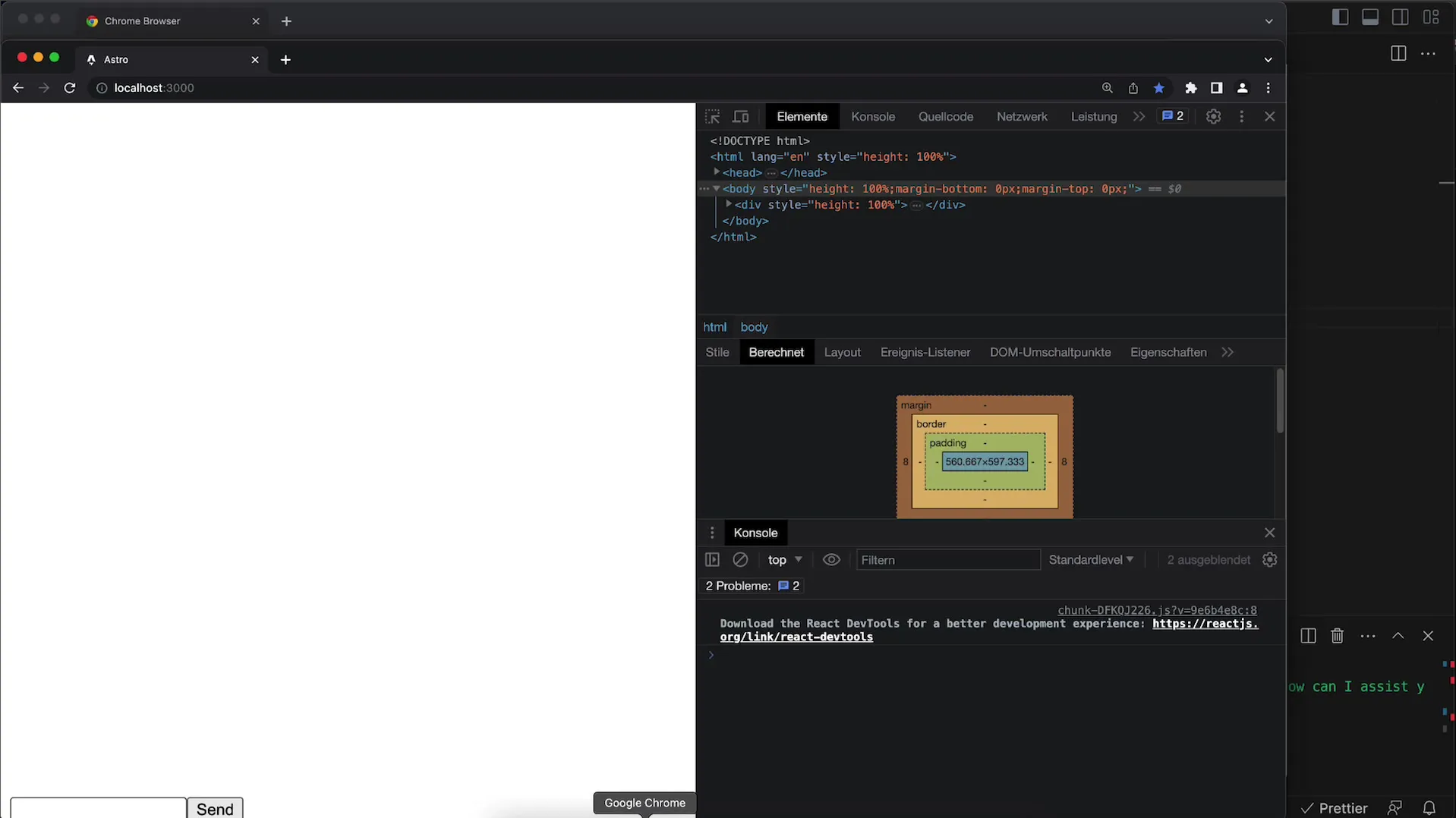Click the issues counter badge showing 2
The height and width of the screenshot is (818, 1456).
[x=1173, y=116]
